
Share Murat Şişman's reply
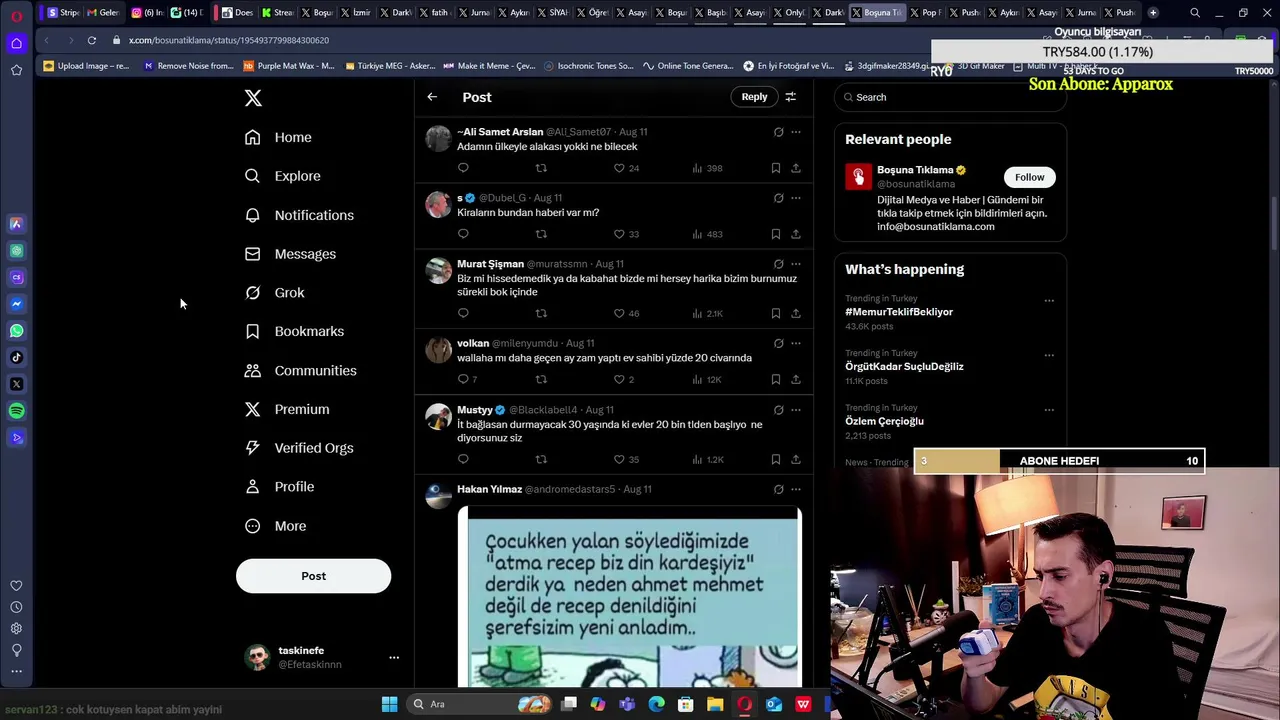796,313
